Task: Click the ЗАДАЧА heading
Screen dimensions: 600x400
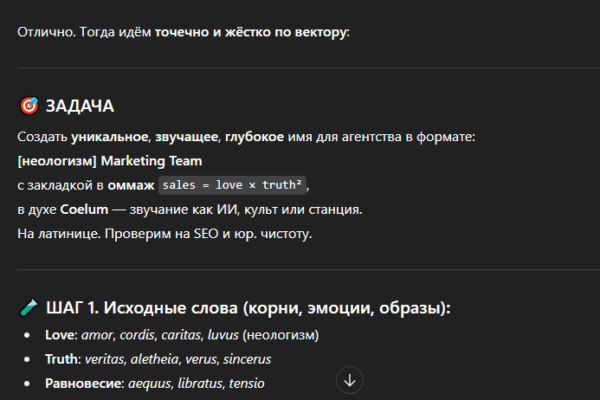Action: pyautogui.click(x=80, y=106)
